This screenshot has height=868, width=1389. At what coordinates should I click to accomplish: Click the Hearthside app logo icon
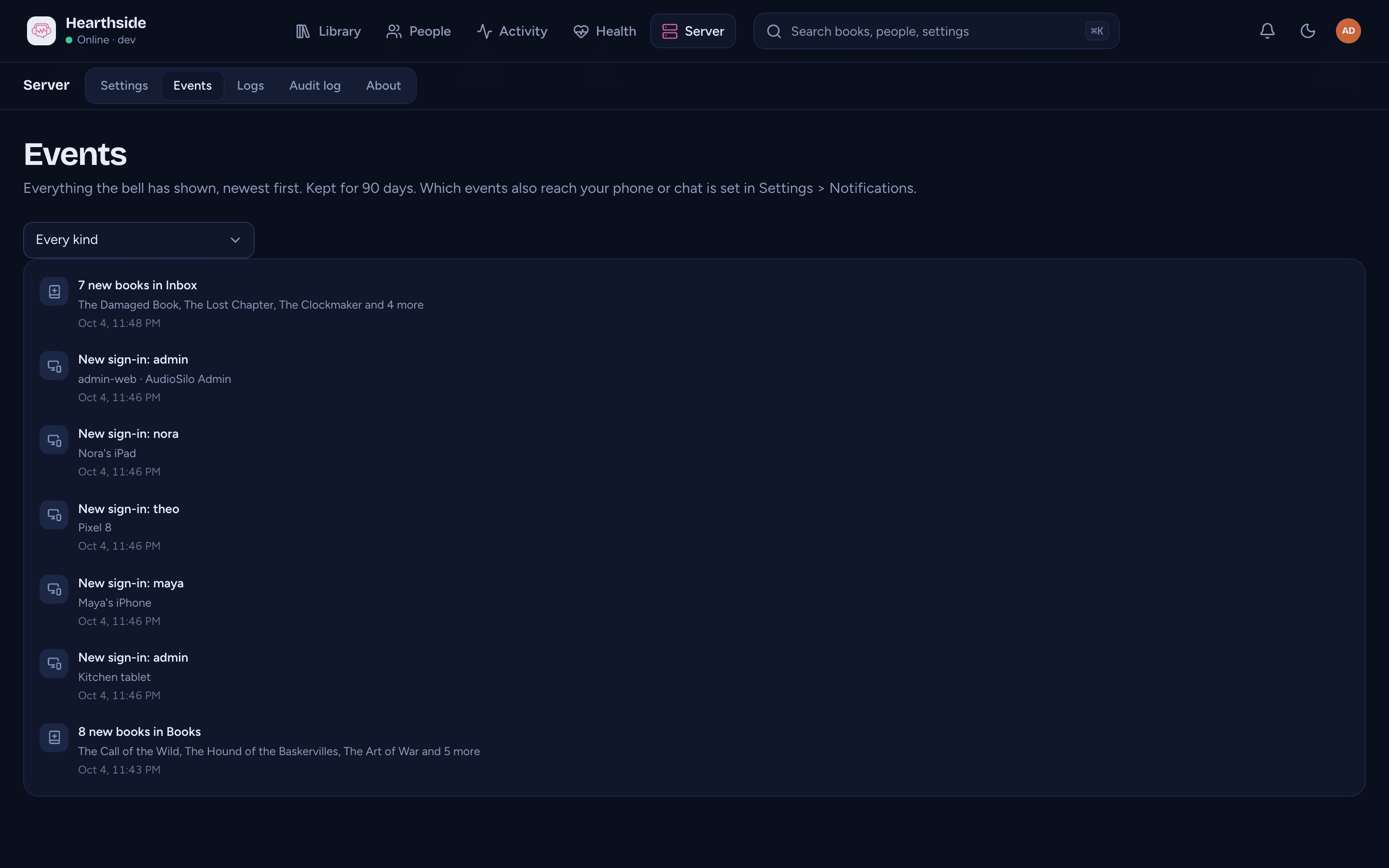click(41, 31)
